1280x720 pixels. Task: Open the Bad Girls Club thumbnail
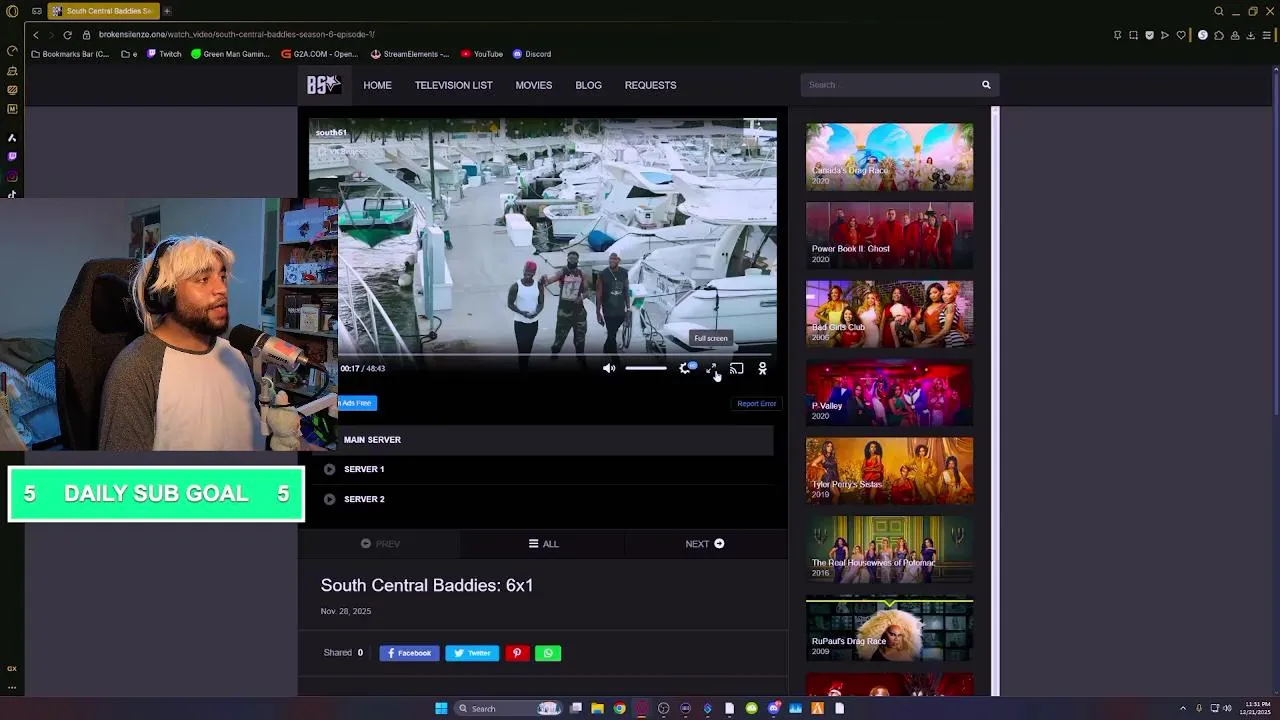(889, 314)
